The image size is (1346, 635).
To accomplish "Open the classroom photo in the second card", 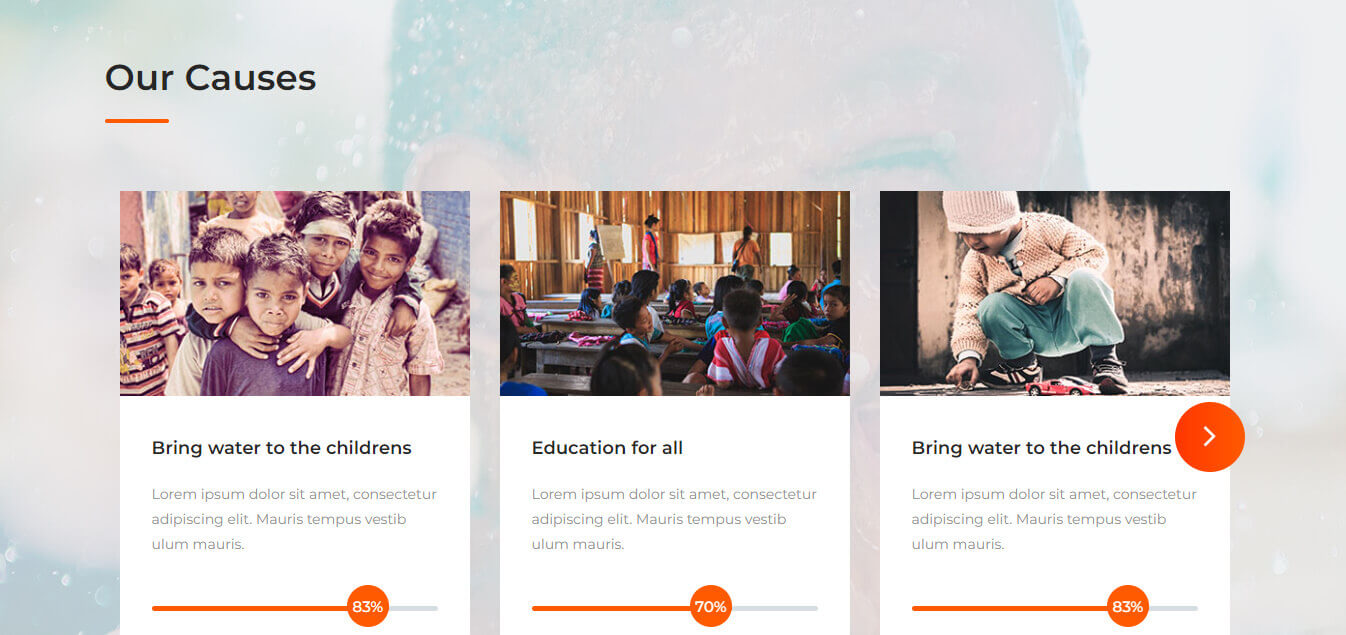I will 675,293.
